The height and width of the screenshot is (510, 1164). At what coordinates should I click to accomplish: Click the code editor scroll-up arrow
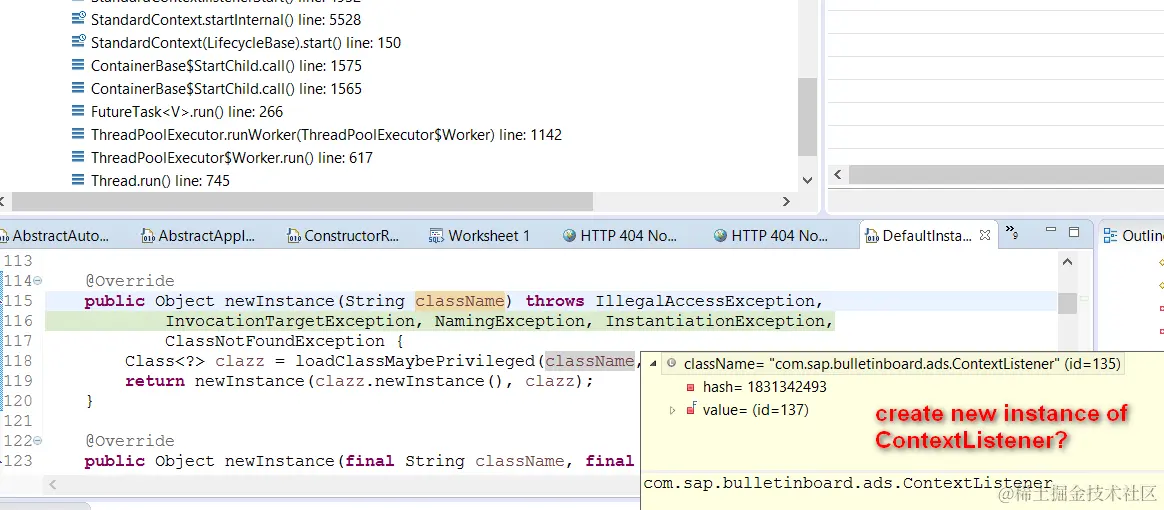click(1067, 261)
